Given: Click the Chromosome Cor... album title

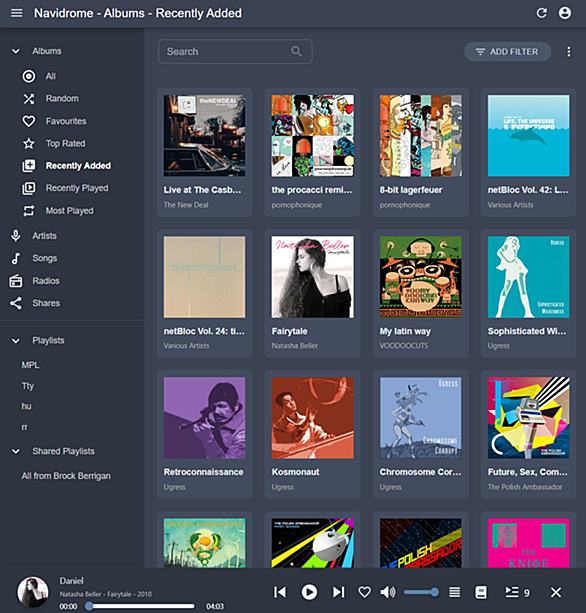Looking at the screenshot, I should [420, 472].
